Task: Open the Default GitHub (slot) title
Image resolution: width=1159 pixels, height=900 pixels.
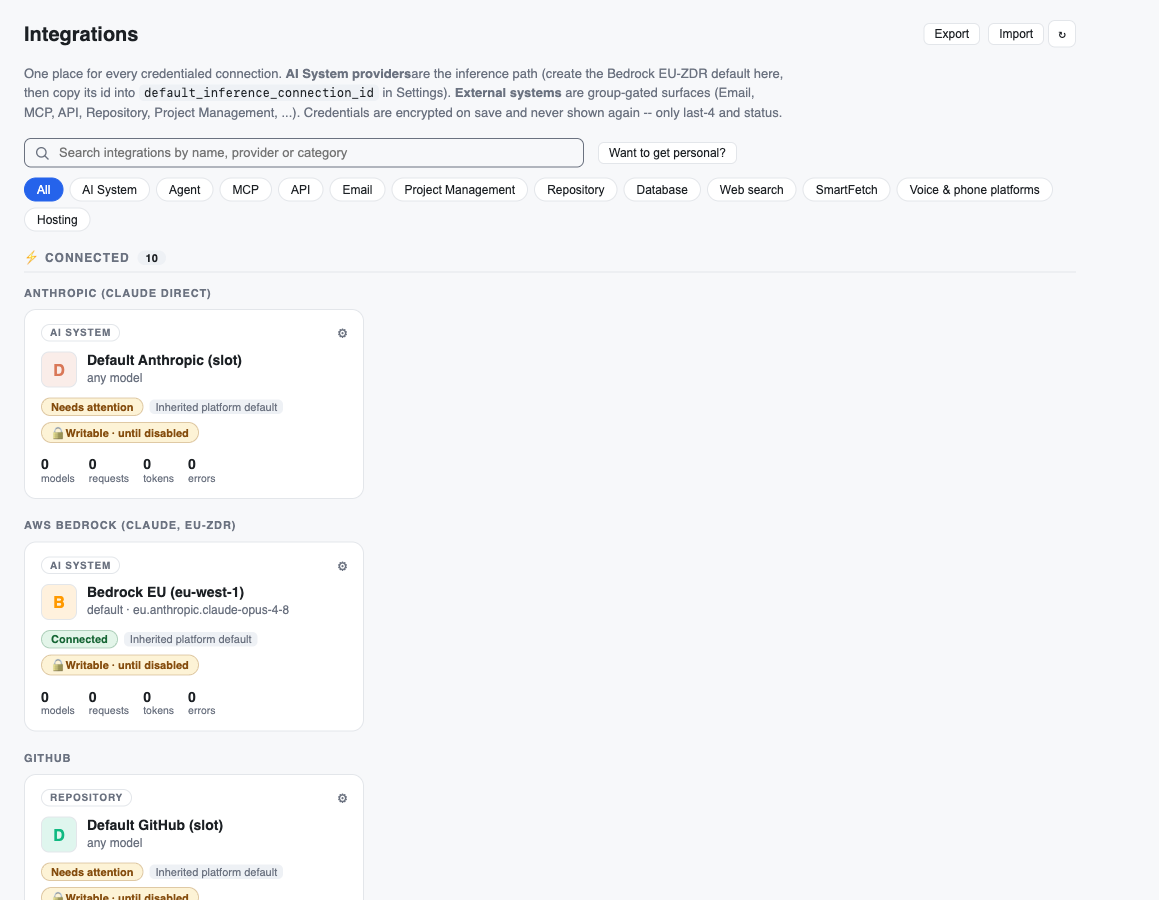Action: click(154, 825)
